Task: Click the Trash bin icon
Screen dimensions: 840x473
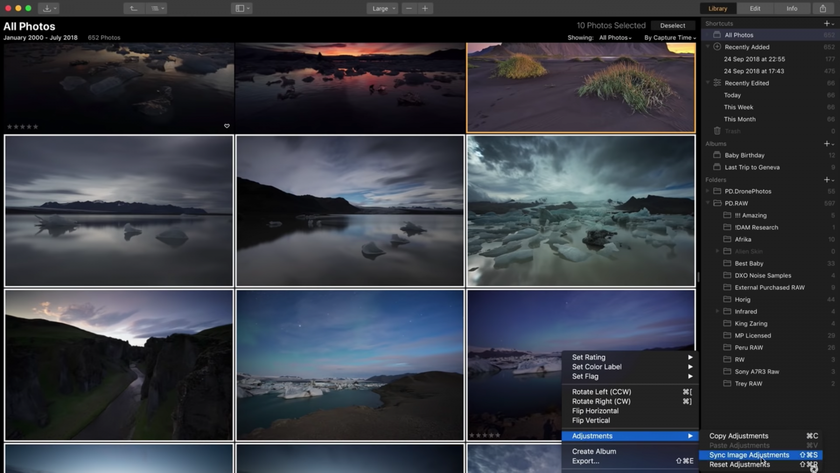Action: point(717,131)
